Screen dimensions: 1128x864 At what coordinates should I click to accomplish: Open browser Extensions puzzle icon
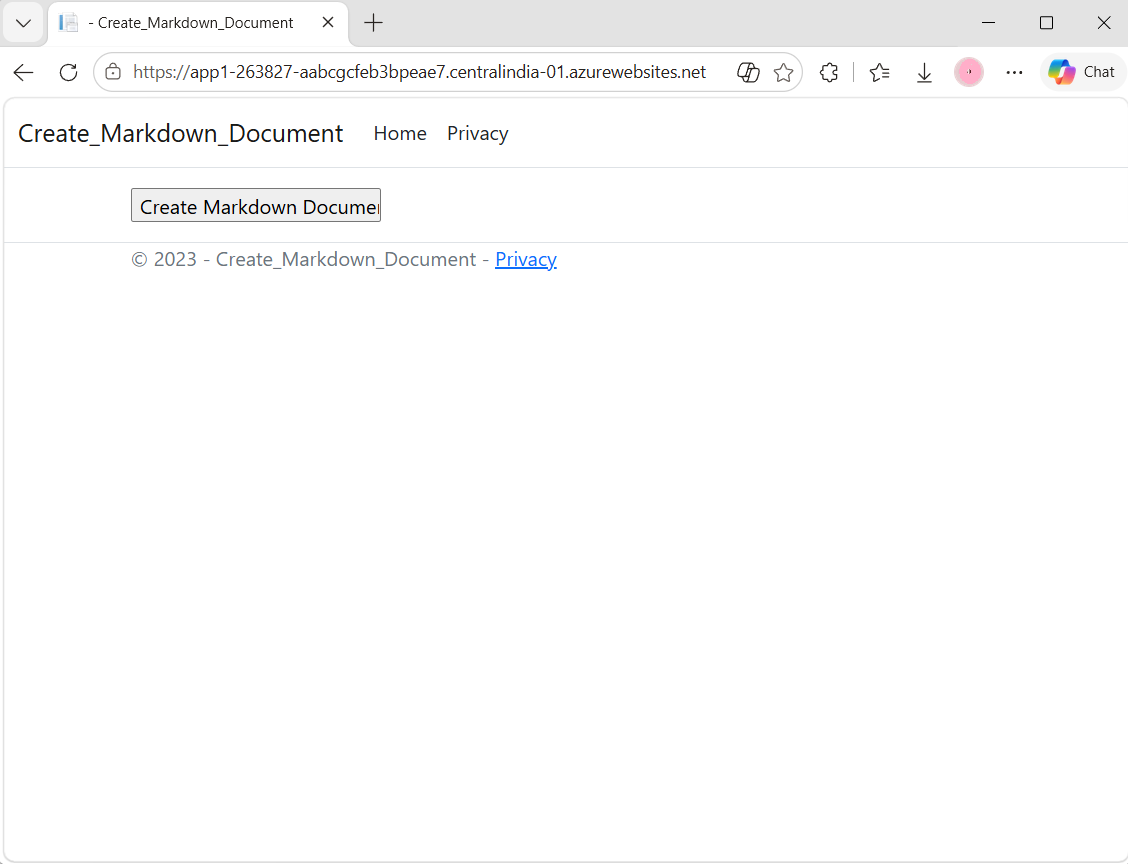pyautogui.click(x=829, y=72)
